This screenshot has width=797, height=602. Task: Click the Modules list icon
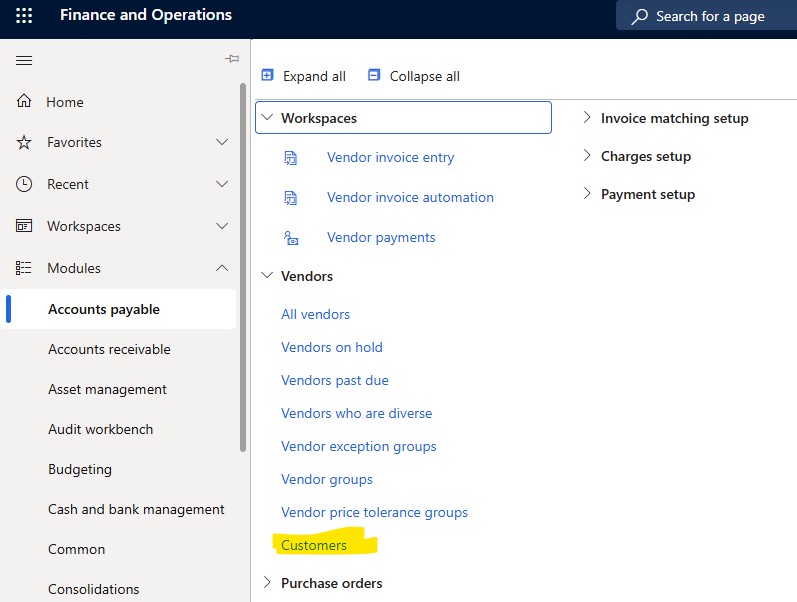coord(23,268)
